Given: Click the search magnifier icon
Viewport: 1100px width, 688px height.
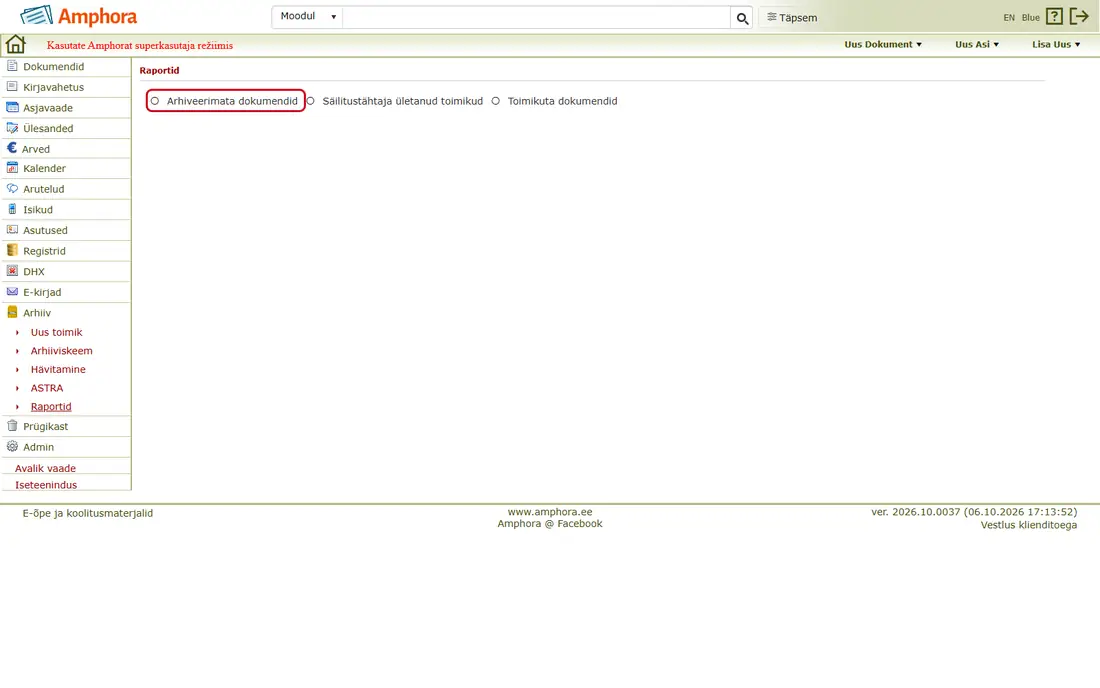Looking at the screenshot, I should point(742,18).
